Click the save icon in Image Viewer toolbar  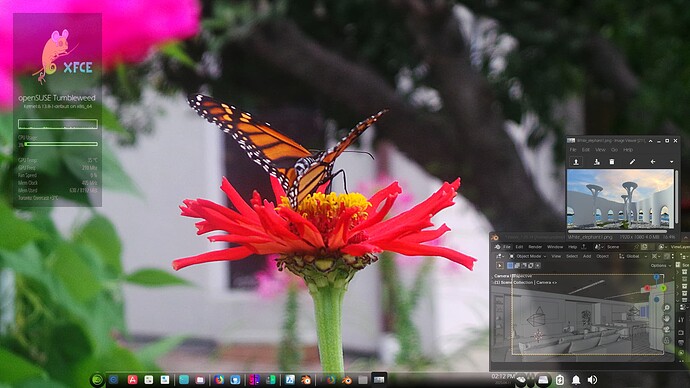pos(597,162)
